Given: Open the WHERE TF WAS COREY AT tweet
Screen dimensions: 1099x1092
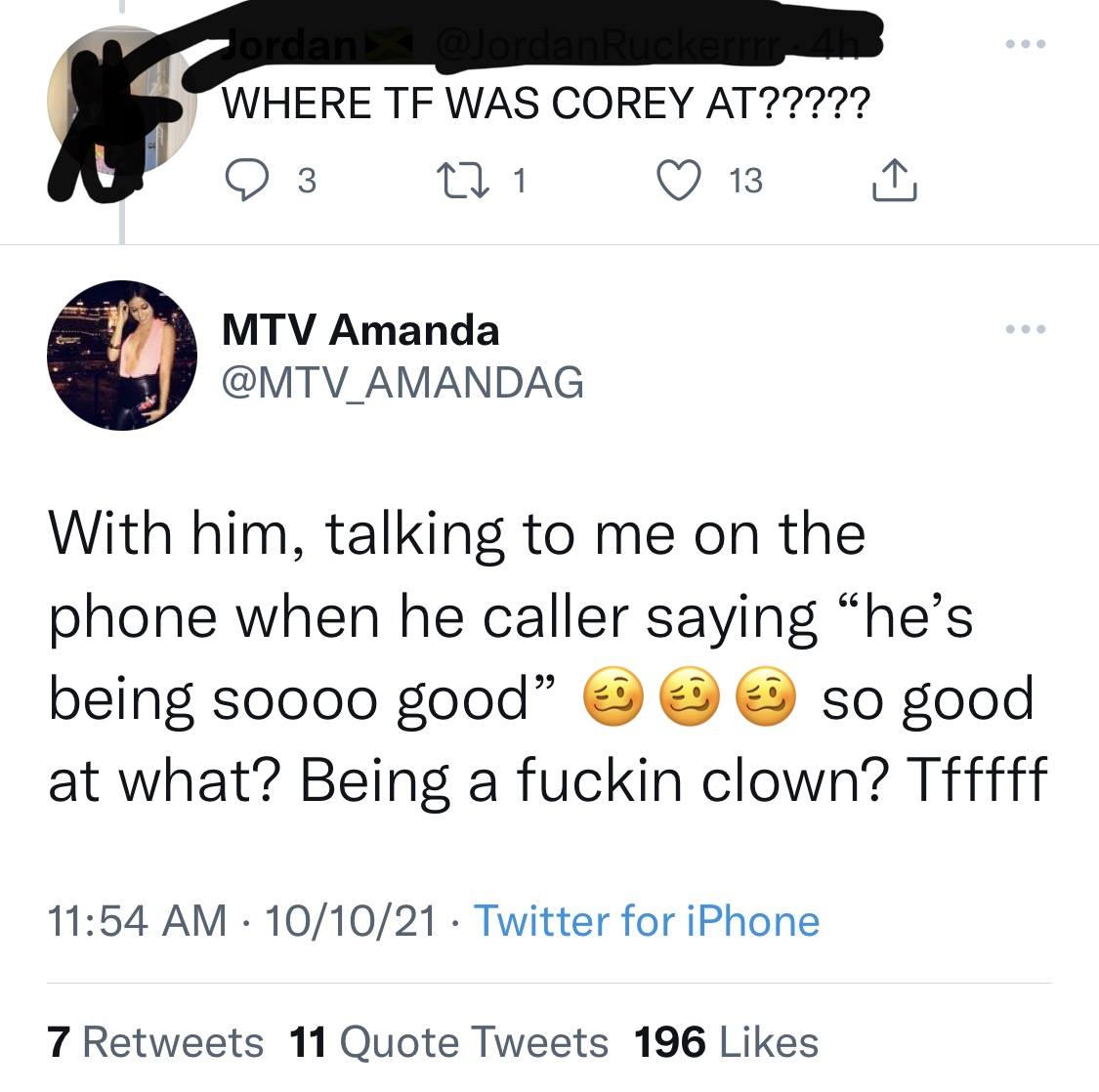Looking at the screenshot, I should coord(544,103).
